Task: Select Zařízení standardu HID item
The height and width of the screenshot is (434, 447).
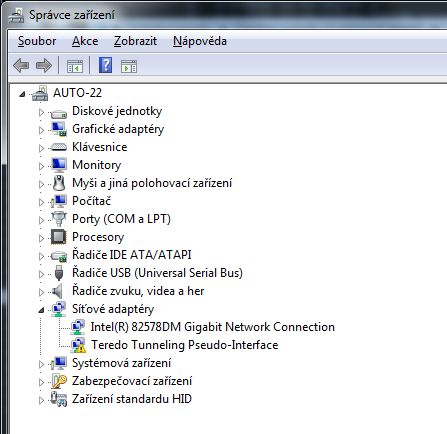Action: click(132, 399)
